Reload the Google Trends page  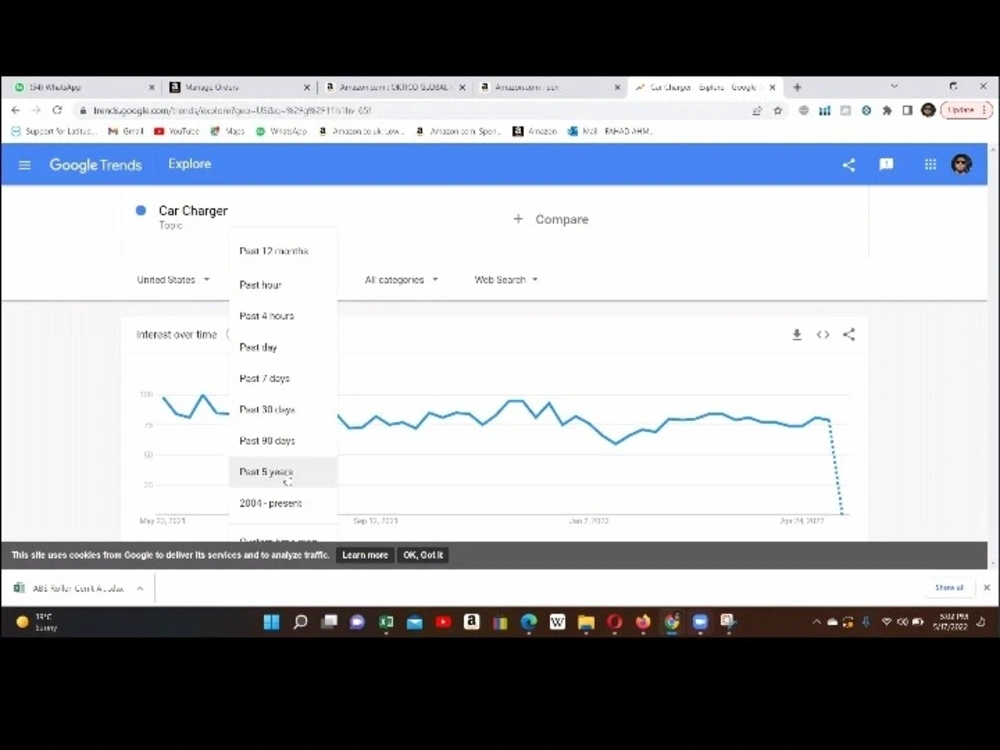[57, 110]
